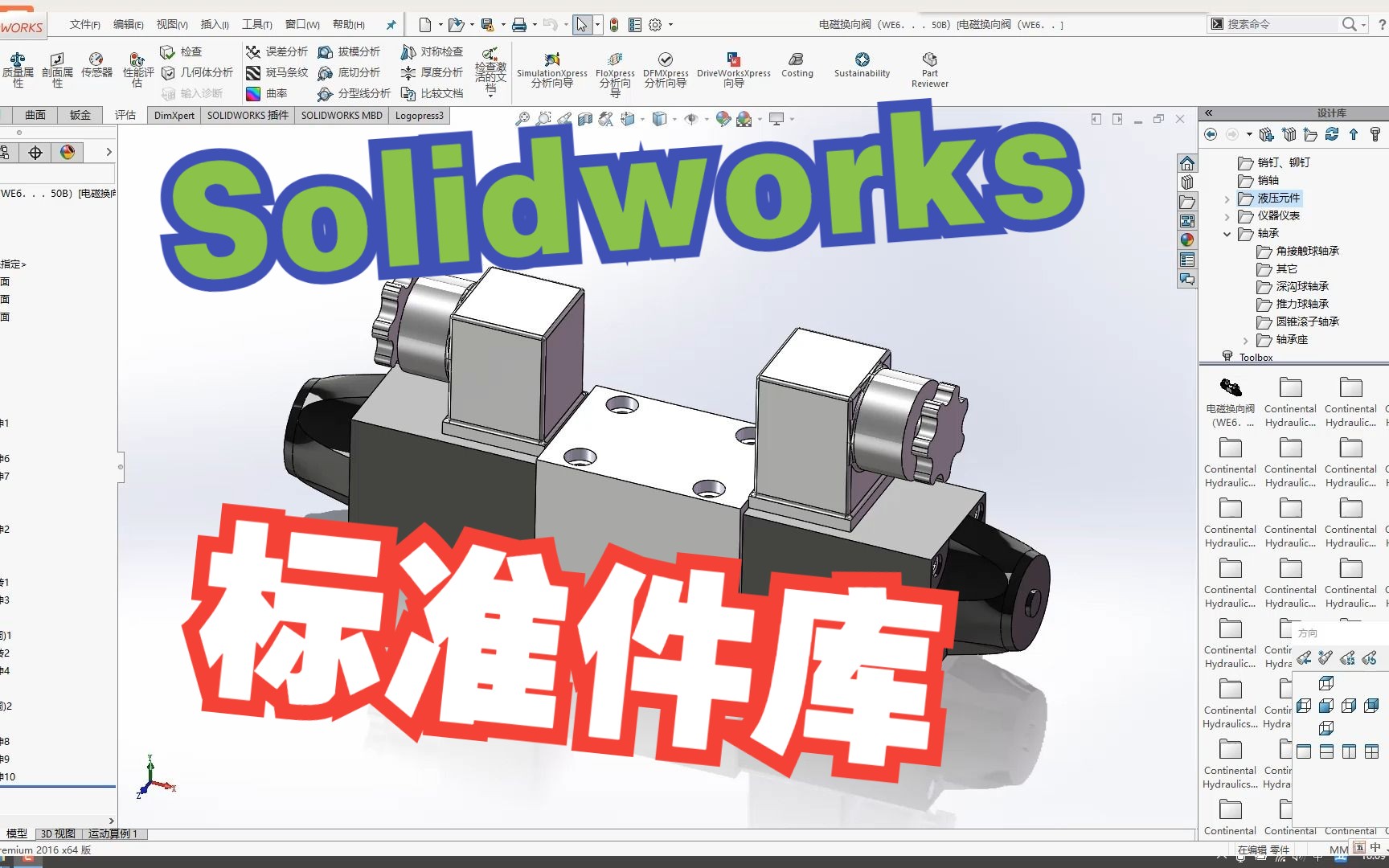This screenshot has height=868, width=1389.
Task: Collapse the 轴承 folder node
Action: point(1227,234)
